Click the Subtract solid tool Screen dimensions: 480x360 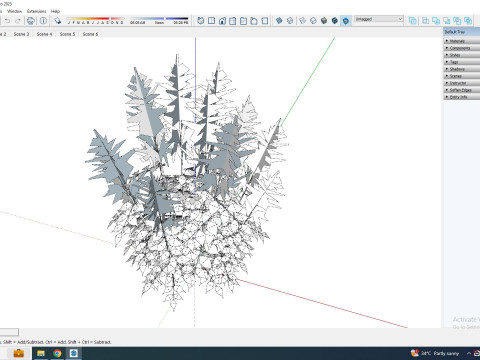(447, 21)
